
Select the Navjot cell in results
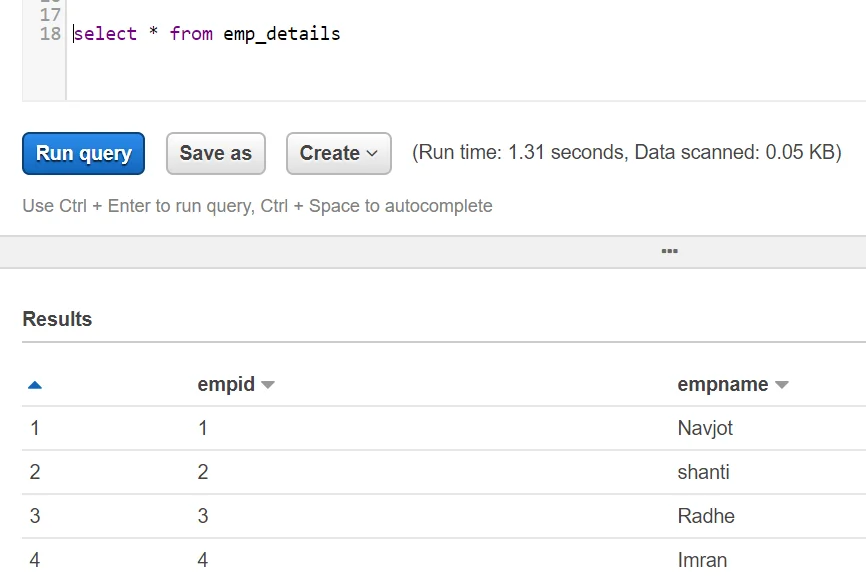click(705, 428)
